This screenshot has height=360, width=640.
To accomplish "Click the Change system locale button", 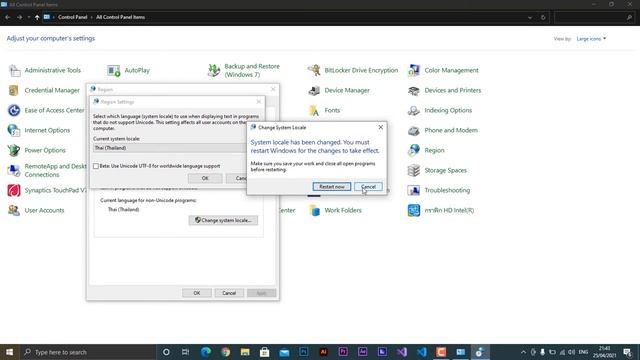I will point(223,220).
